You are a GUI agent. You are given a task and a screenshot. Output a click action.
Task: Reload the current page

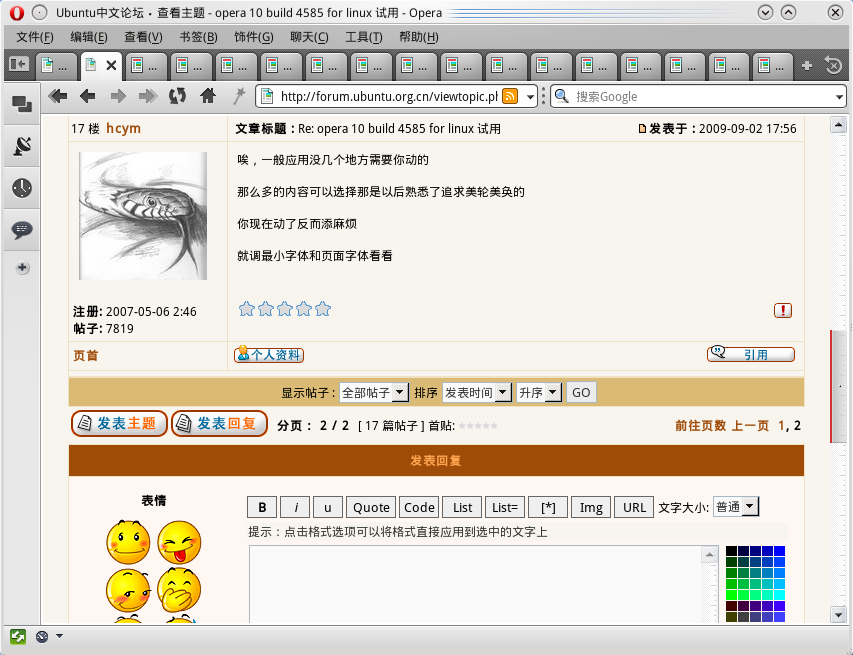177,96
